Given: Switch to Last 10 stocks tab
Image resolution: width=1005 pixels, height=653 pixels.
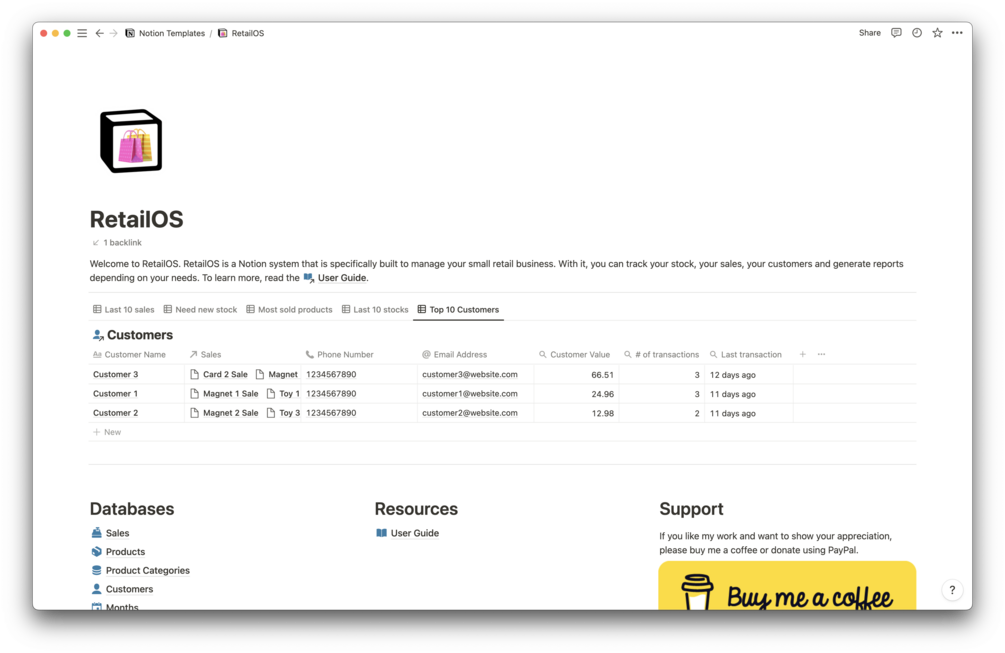Looking at the screenshot, I should [x=375, y=310].
